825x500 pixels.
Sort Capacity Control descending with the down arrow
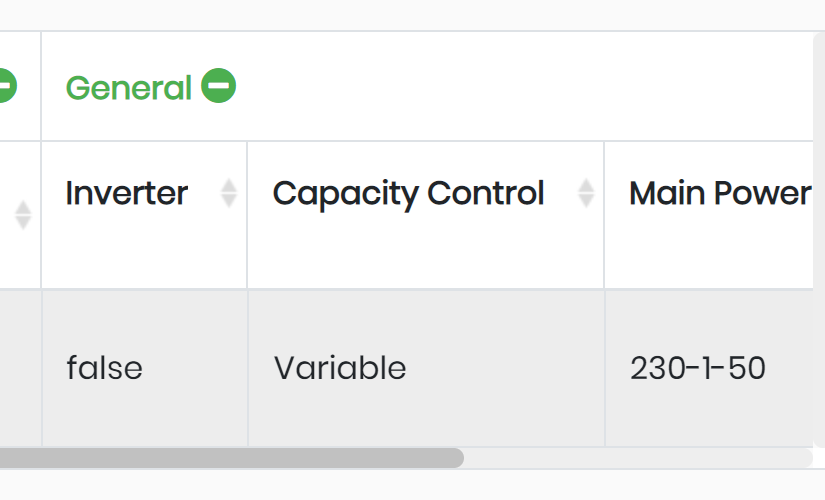[x=586, y=201]
